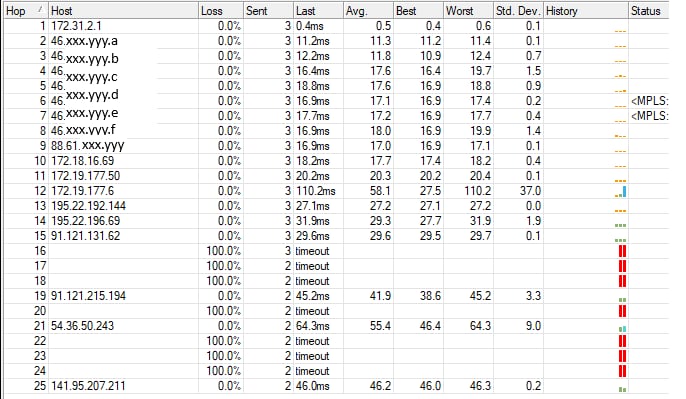
Task: Sort by the Loss column header
Action: pos(220,10)
